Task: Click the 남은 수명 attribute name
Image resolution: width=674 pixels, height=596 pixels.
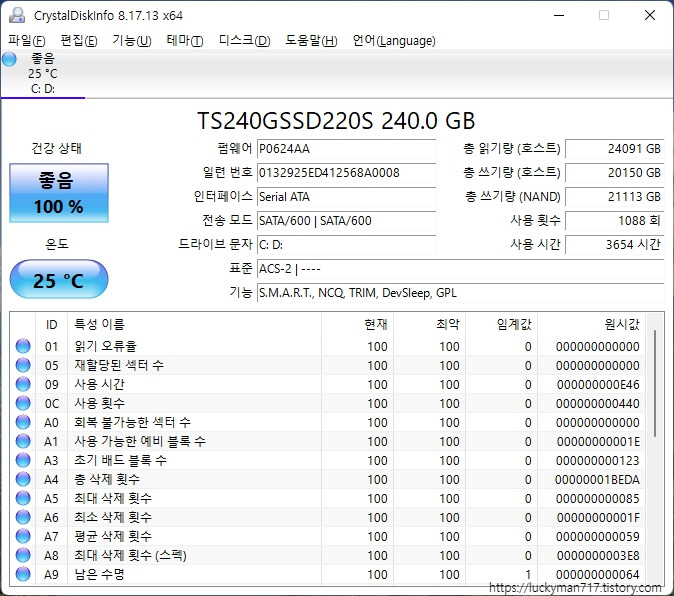Action: coord(99,574)
